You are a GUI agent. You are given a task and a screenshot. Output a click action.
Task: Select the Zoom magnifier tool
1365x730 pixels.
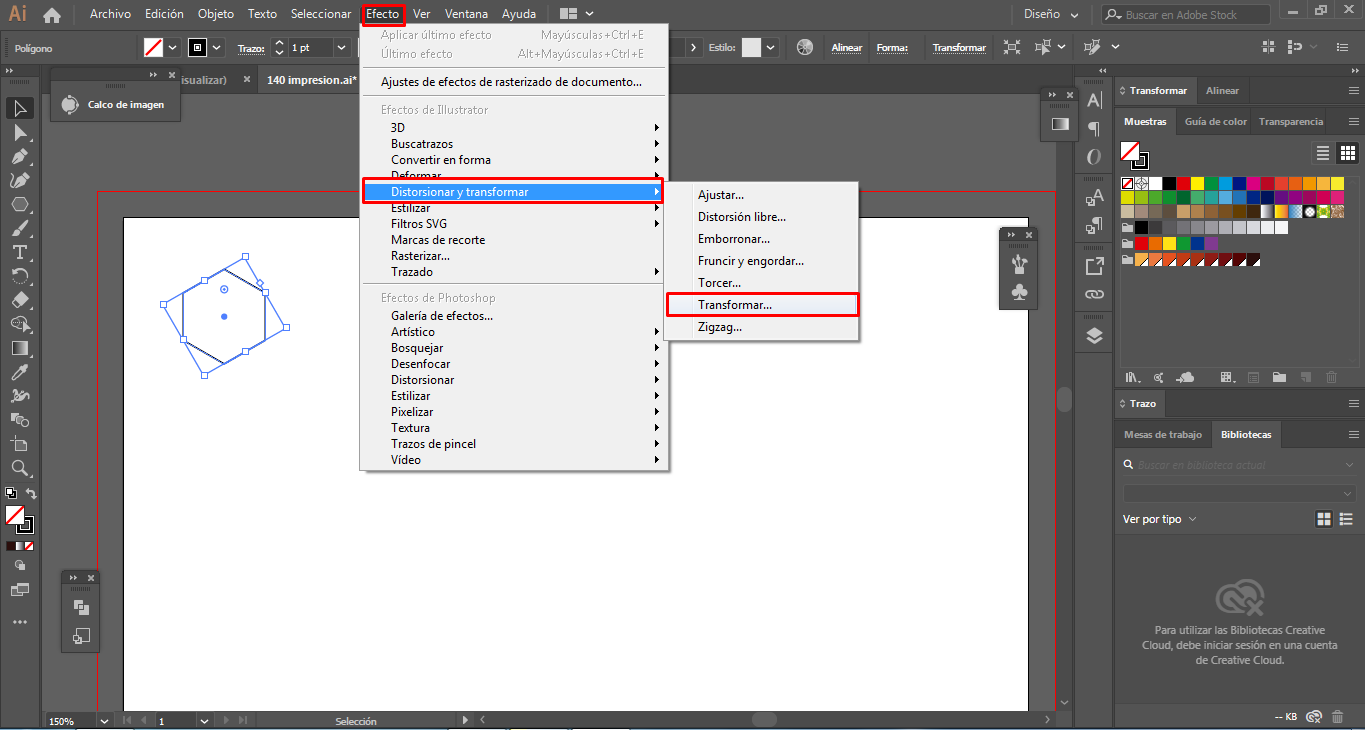20,468
